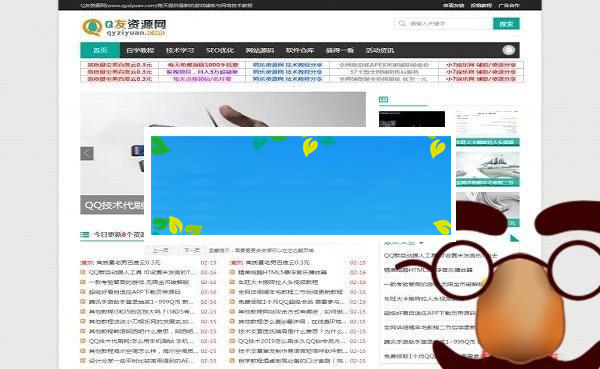Click the 今日更新 section heading
The width and height of the screenshot is (600, 369).
pyautogui.click(x=119, y=235)
